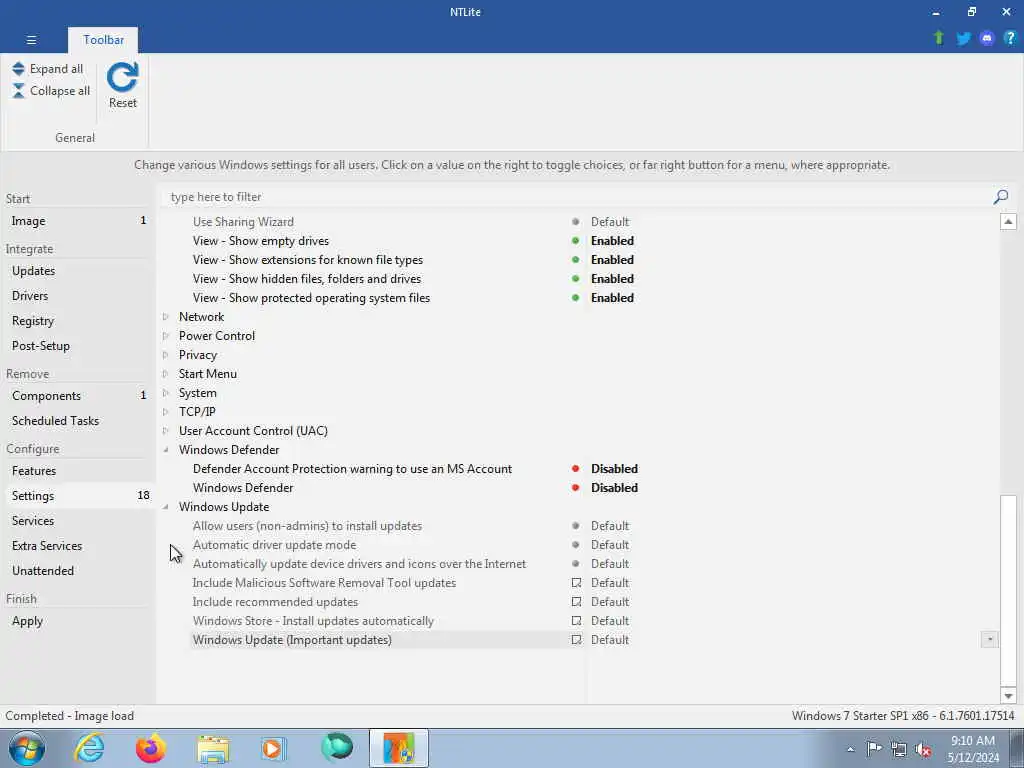The height and width of the screenshot is (768, 1024).
Task: Click the filter search magnifier icon
Action: [1000, 197]
